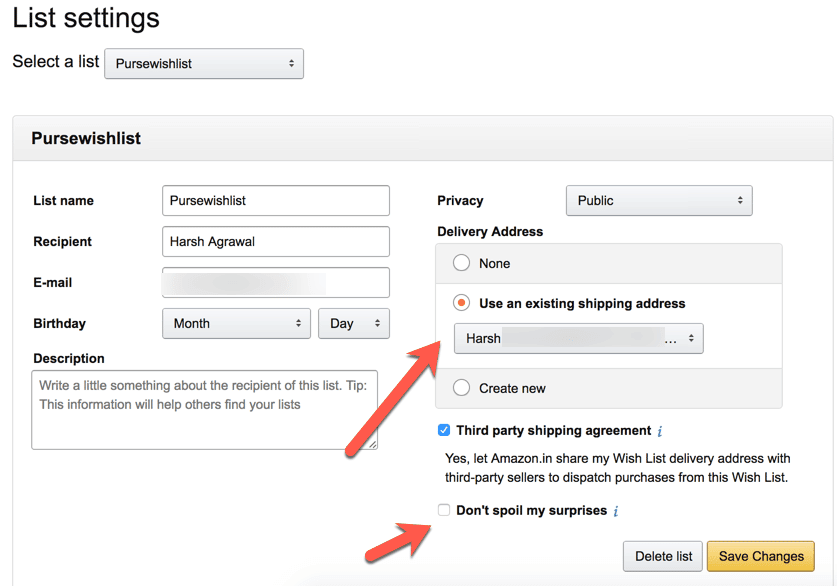Click the E-mail input field

[275, 282]
